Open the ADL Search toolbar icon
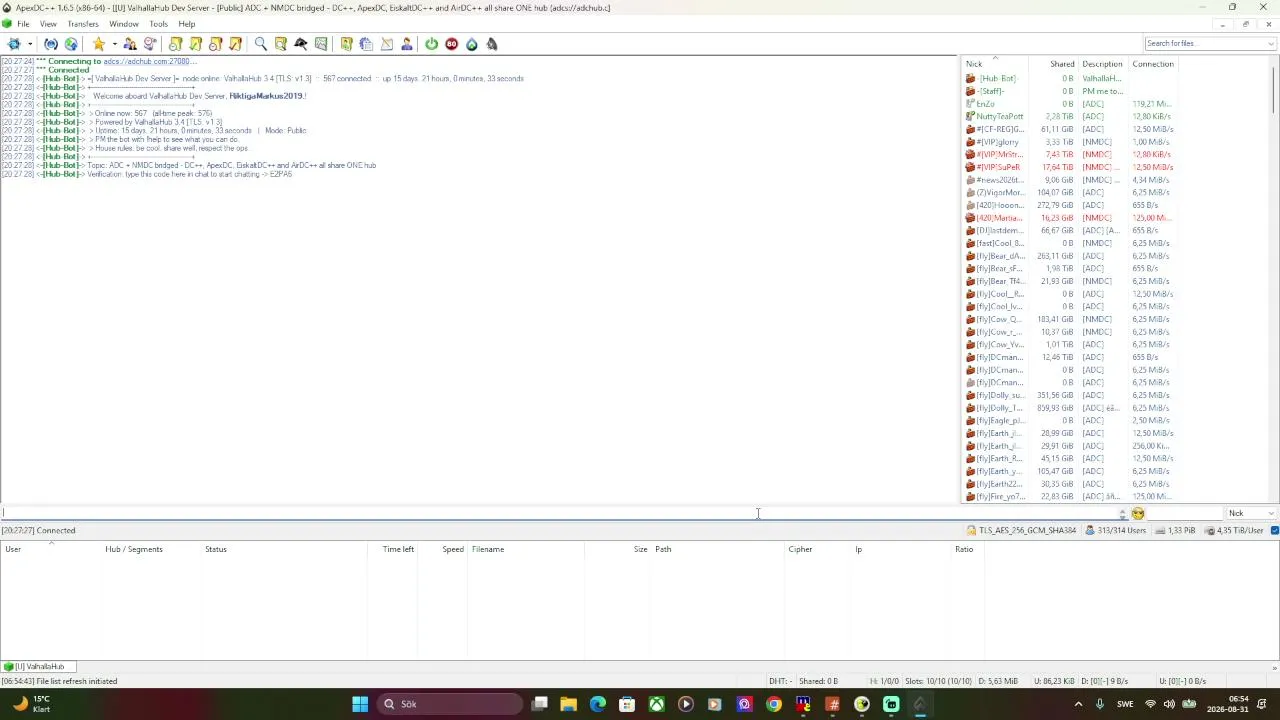 [x=281, y=44]
